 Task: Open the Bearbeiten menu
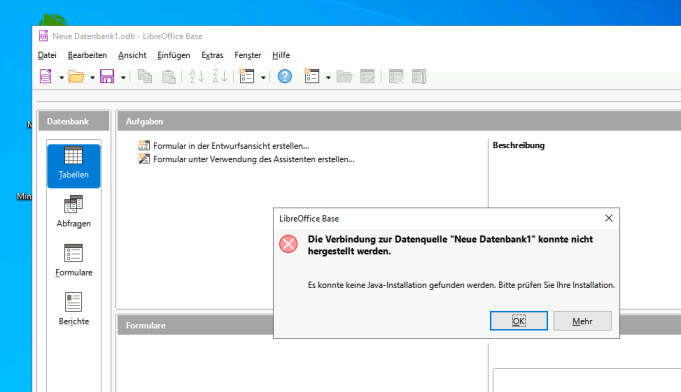pos(87,55)
